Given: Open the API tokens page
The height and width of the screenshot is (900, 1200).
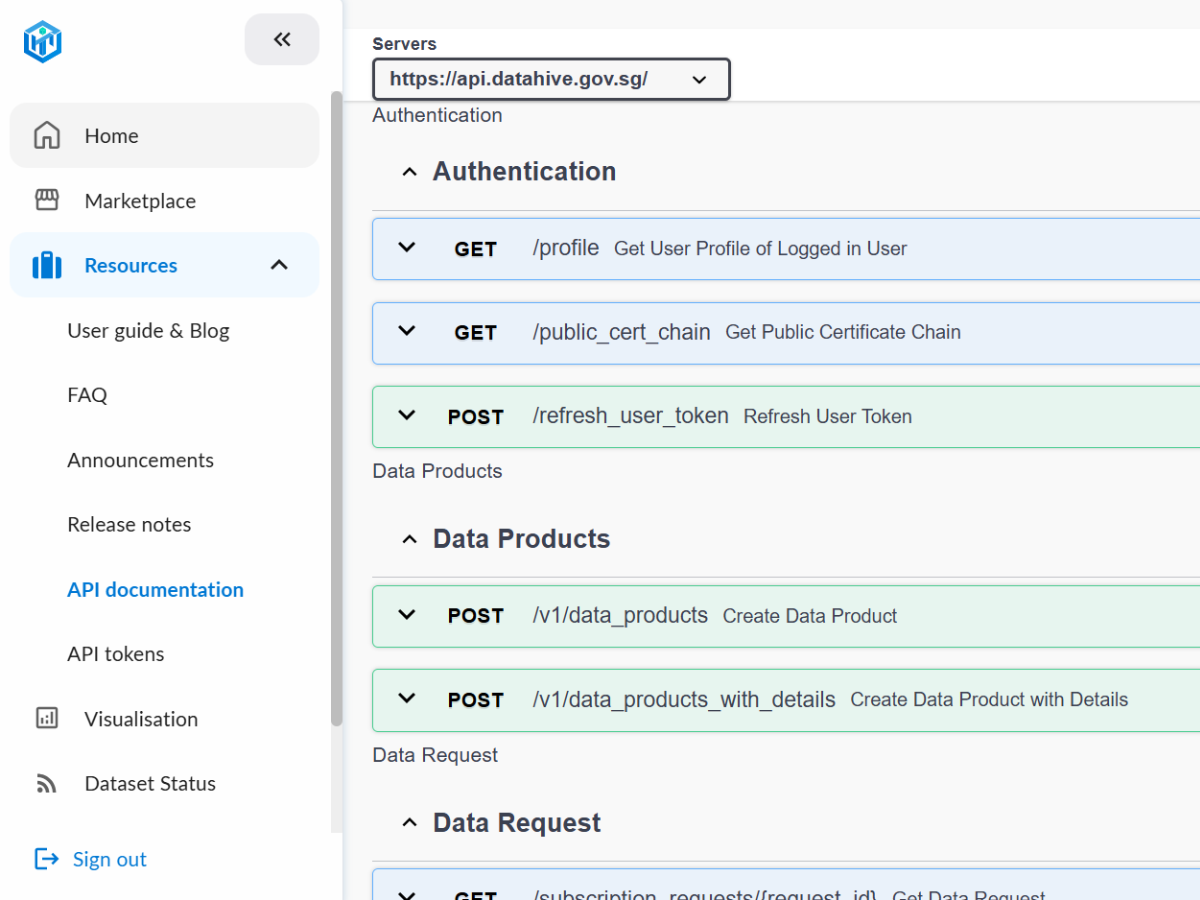Looking at the screenshot, I should (x=116, y=654).
